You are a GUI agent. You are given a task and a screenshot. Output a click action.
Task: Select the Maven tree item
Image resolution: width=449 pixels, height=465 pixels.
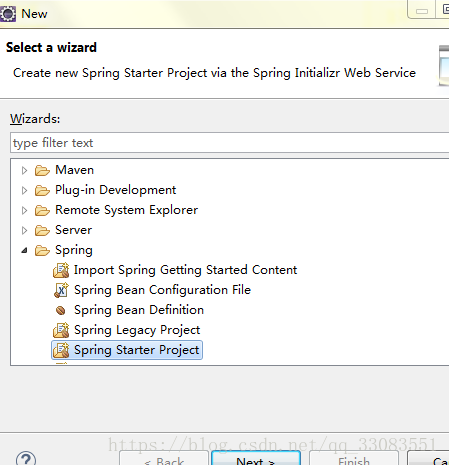pos(74,170)
